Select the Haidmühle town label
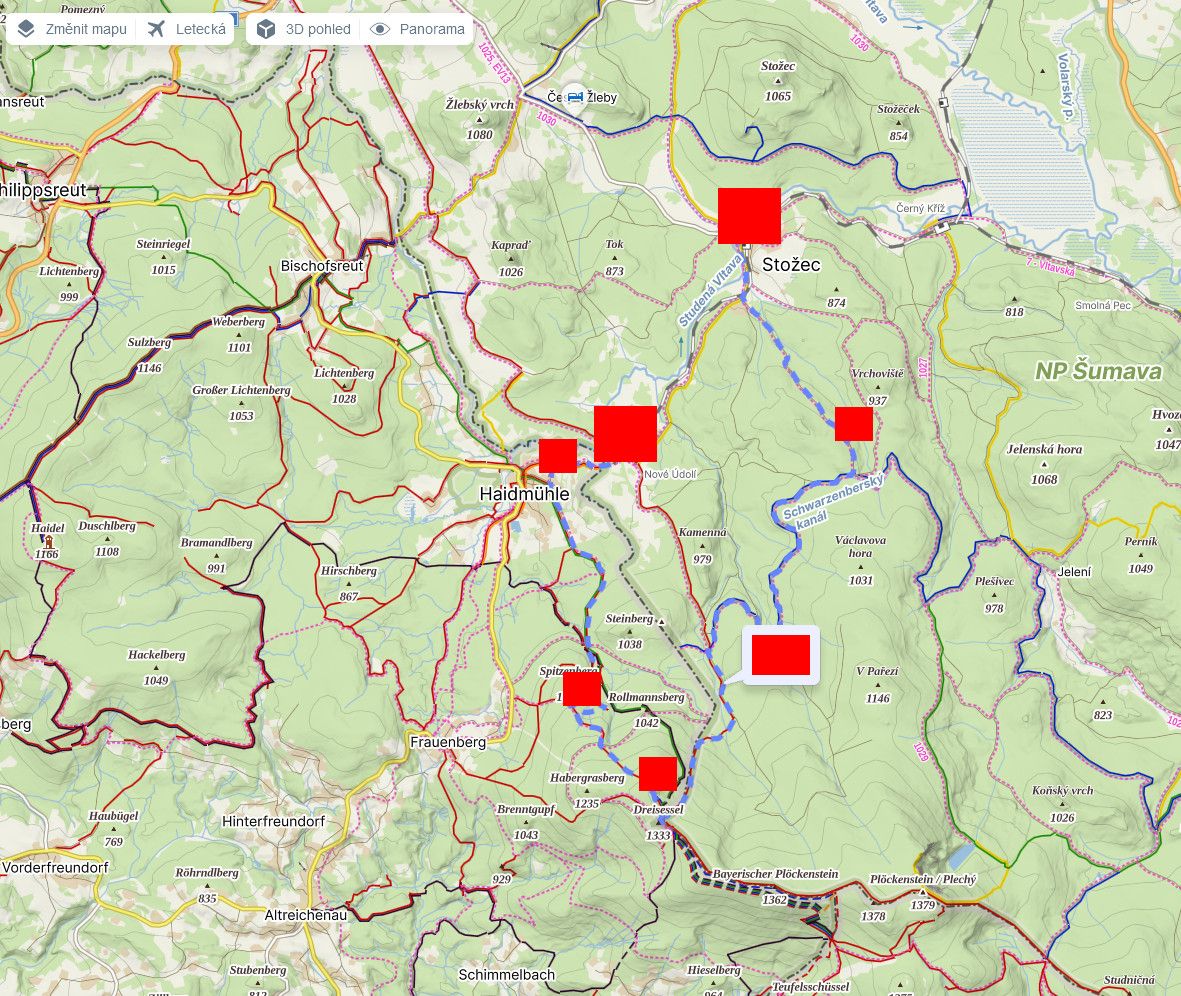This screenshot has width=1181, height=996. [524, 494]
